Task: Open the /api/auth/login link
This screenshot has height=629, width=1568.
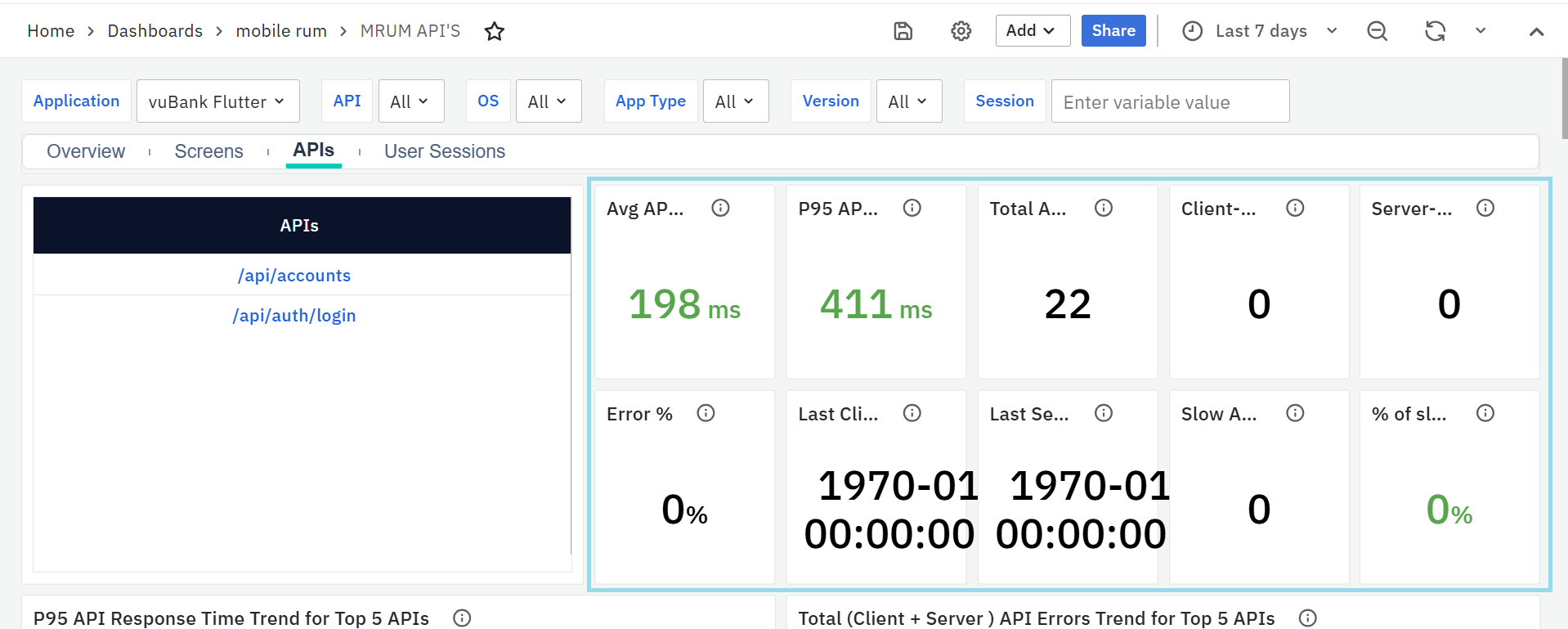Action: coord(294,316)
